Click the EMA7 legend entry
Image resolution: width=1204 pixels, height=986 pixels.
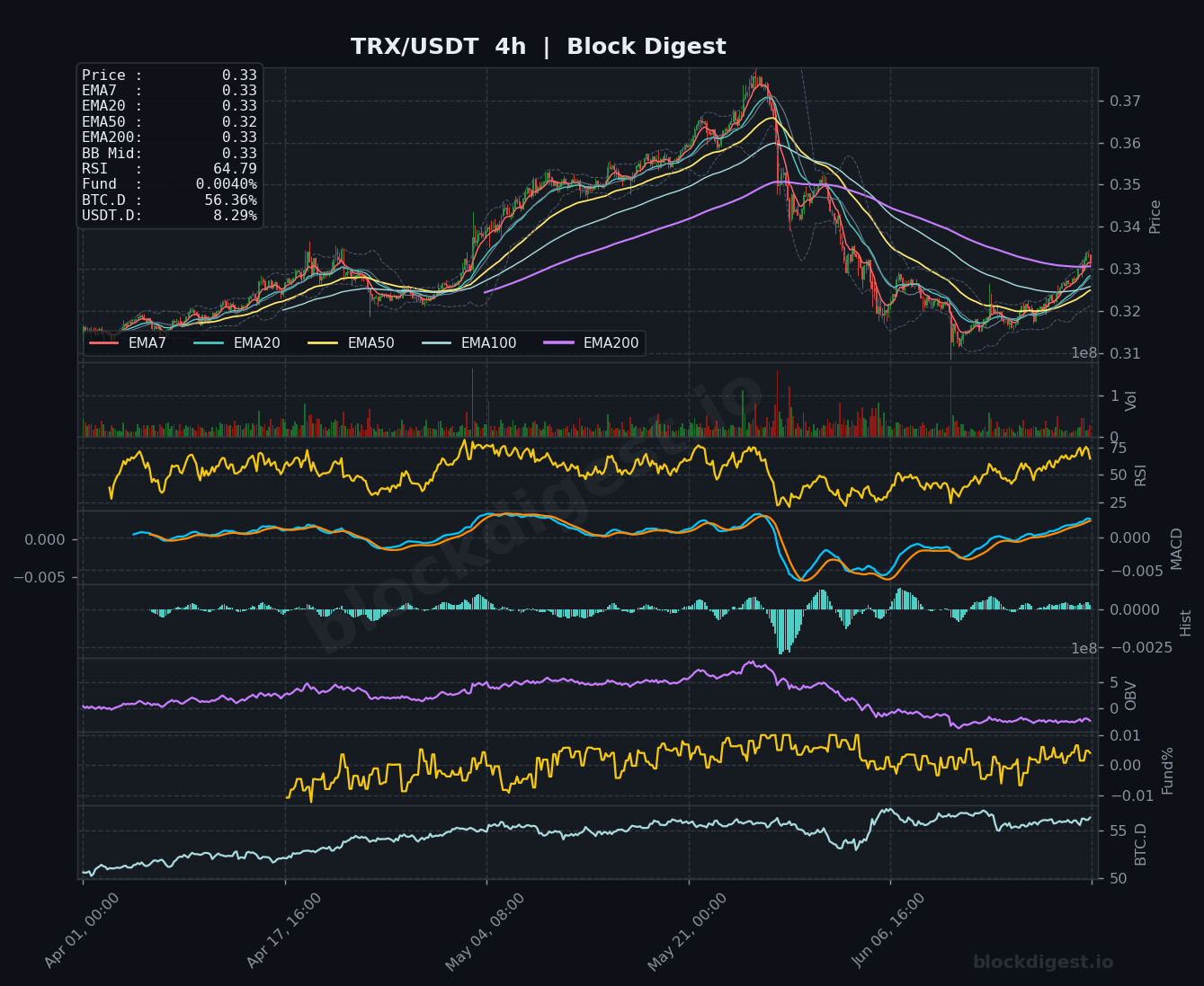pyautogui.click(x=128, y=343)
